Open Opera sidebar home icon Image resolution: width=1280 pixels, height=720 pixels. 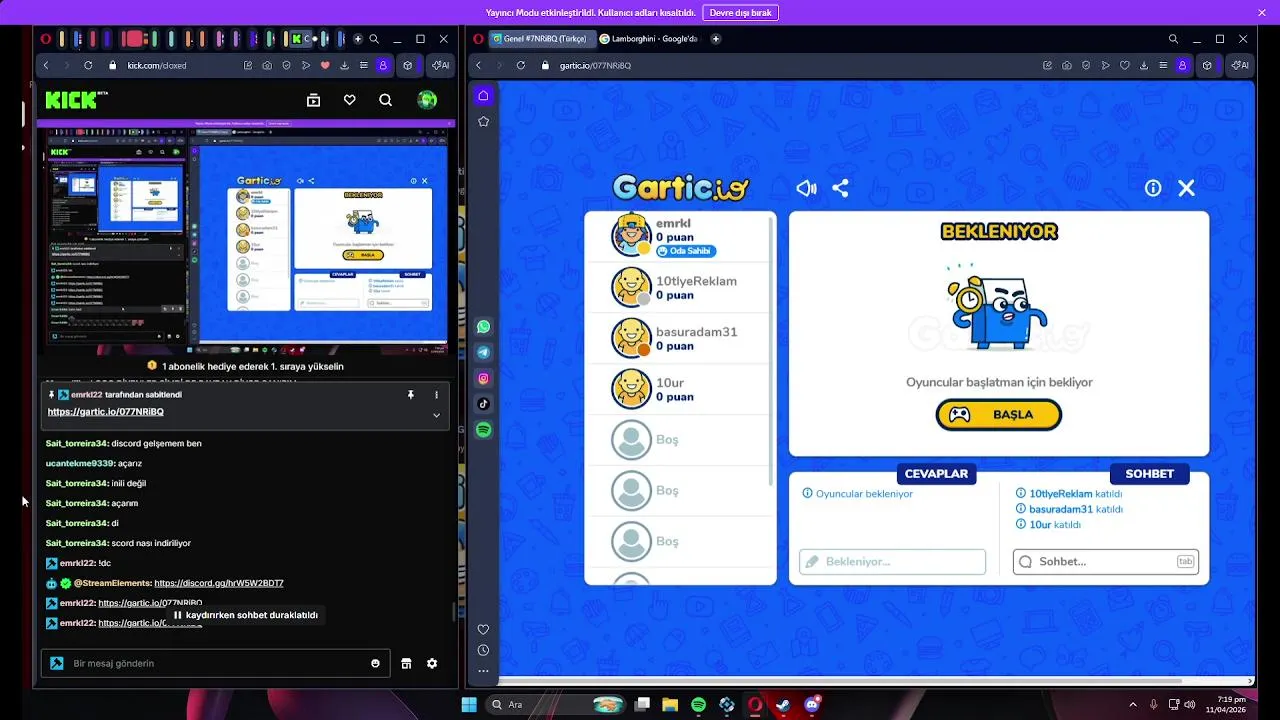coord(483,95)
